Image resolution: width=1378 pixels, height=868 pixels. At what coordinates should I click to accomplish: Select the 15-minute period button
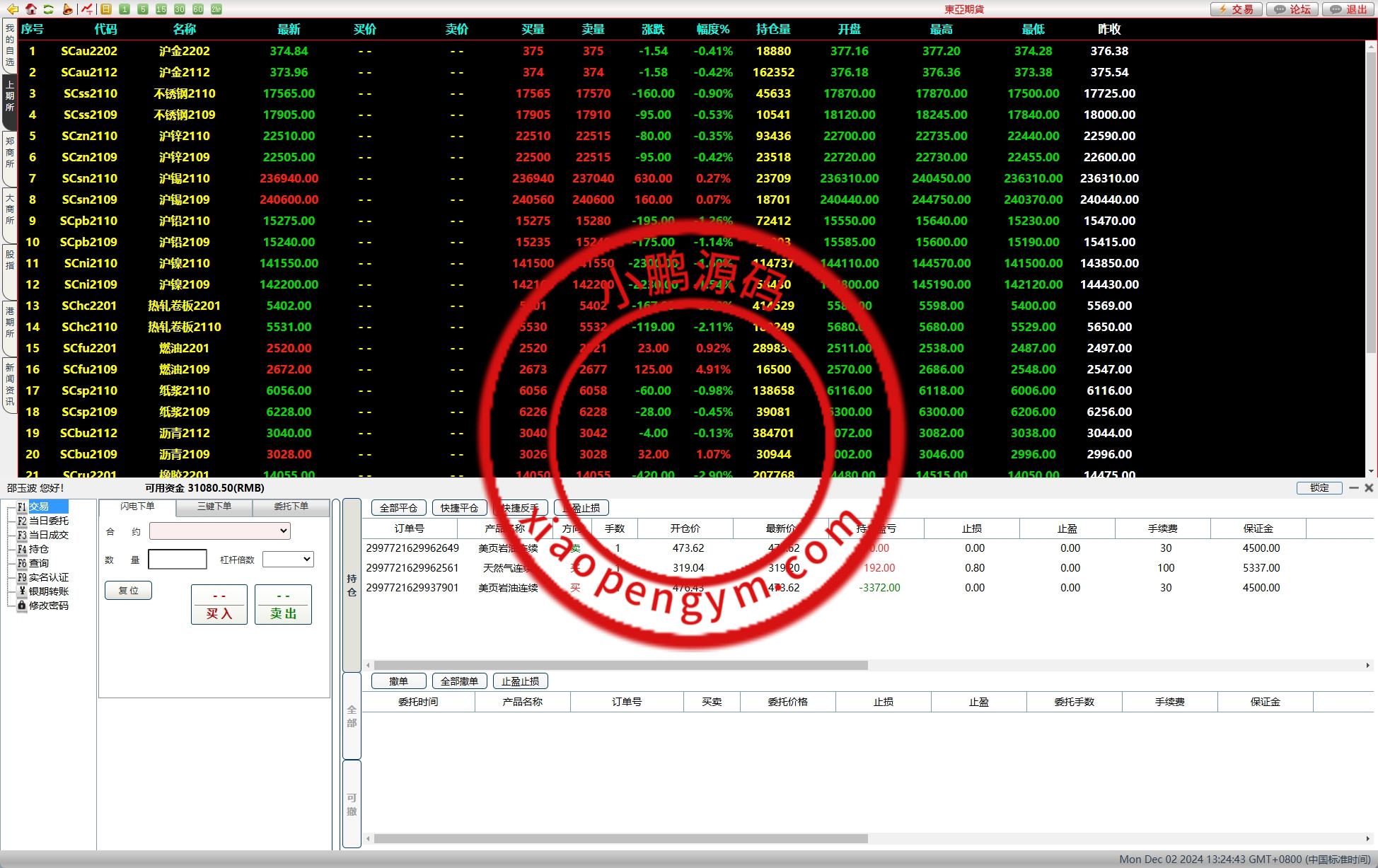pyautogui.click(x=161, y=9)
